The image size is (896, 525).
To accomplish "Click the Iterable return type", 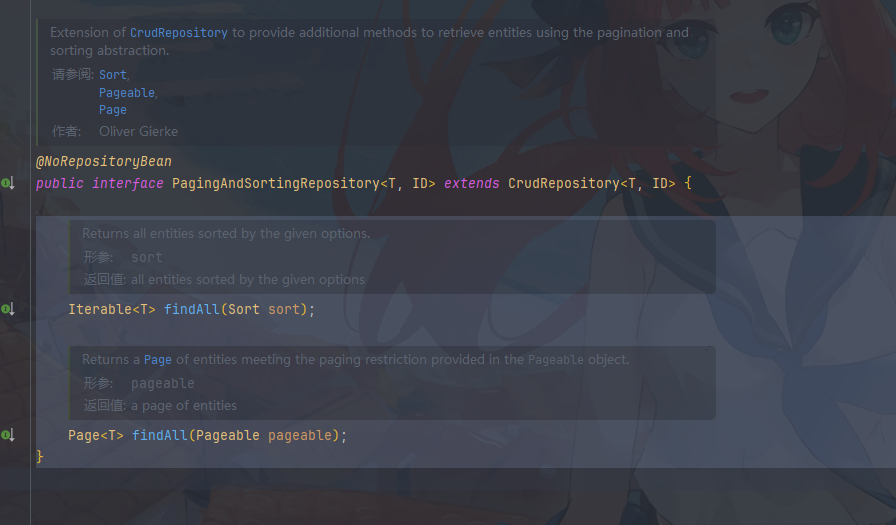I will [x=100, y=310].
